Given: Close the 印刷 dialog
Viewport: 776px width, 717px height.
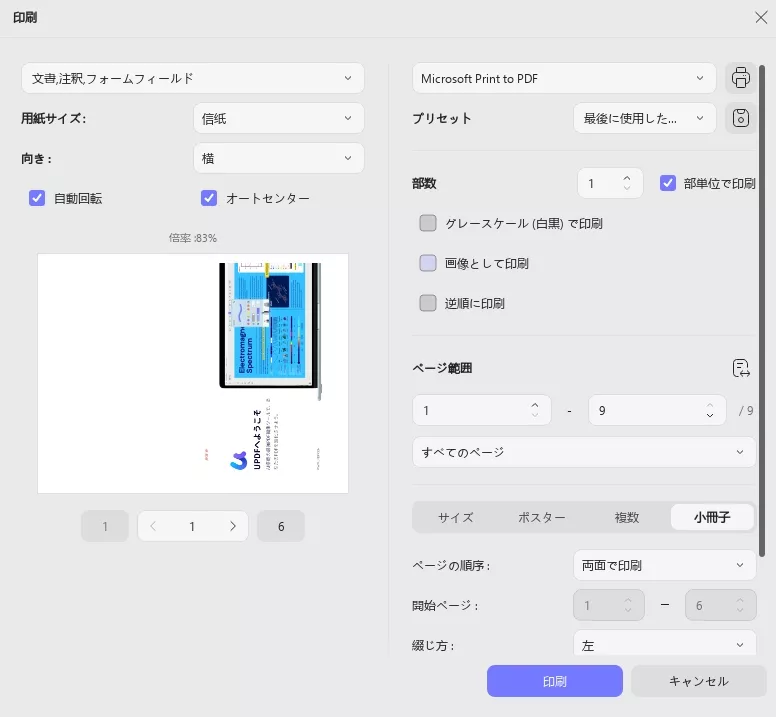Looking at the screenshot, I should click(761, 18).
